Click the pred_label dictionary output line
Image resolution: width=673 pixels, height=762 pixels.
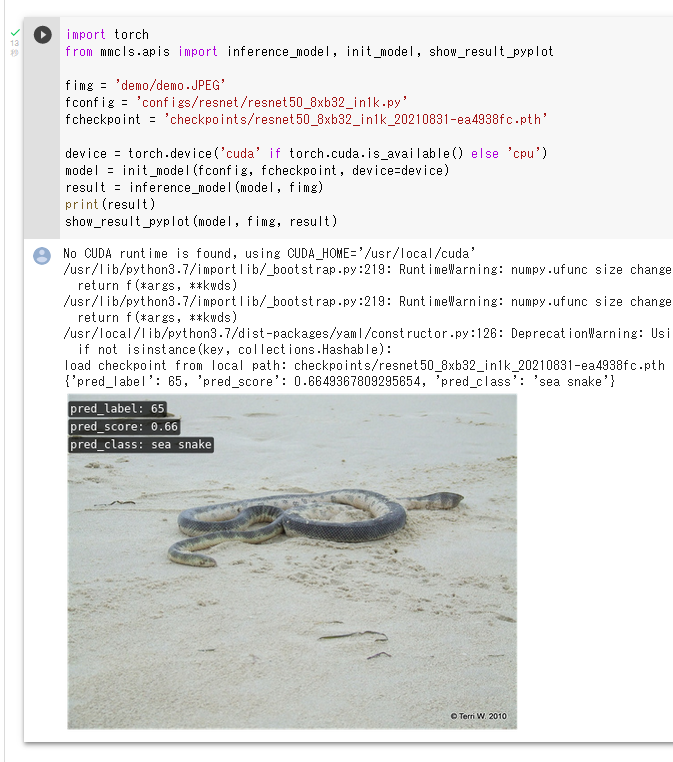[x=340, y=381]
